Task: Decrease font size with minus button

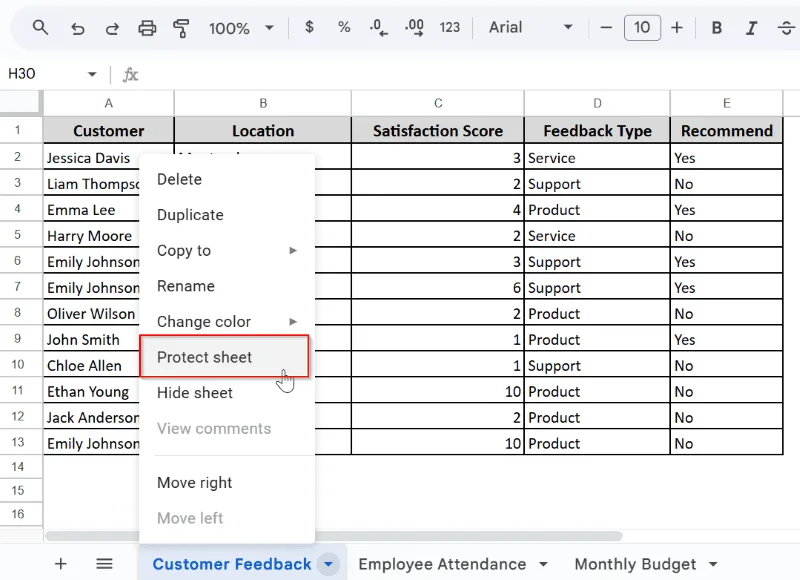Action: (x=606, y=28)
